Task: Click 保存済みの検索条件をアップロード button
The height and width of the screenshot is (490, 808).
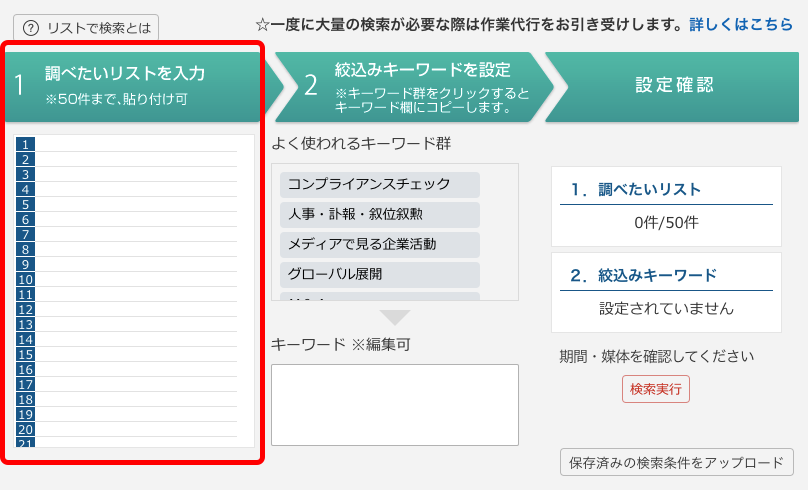Action: (x=676, y=463)
